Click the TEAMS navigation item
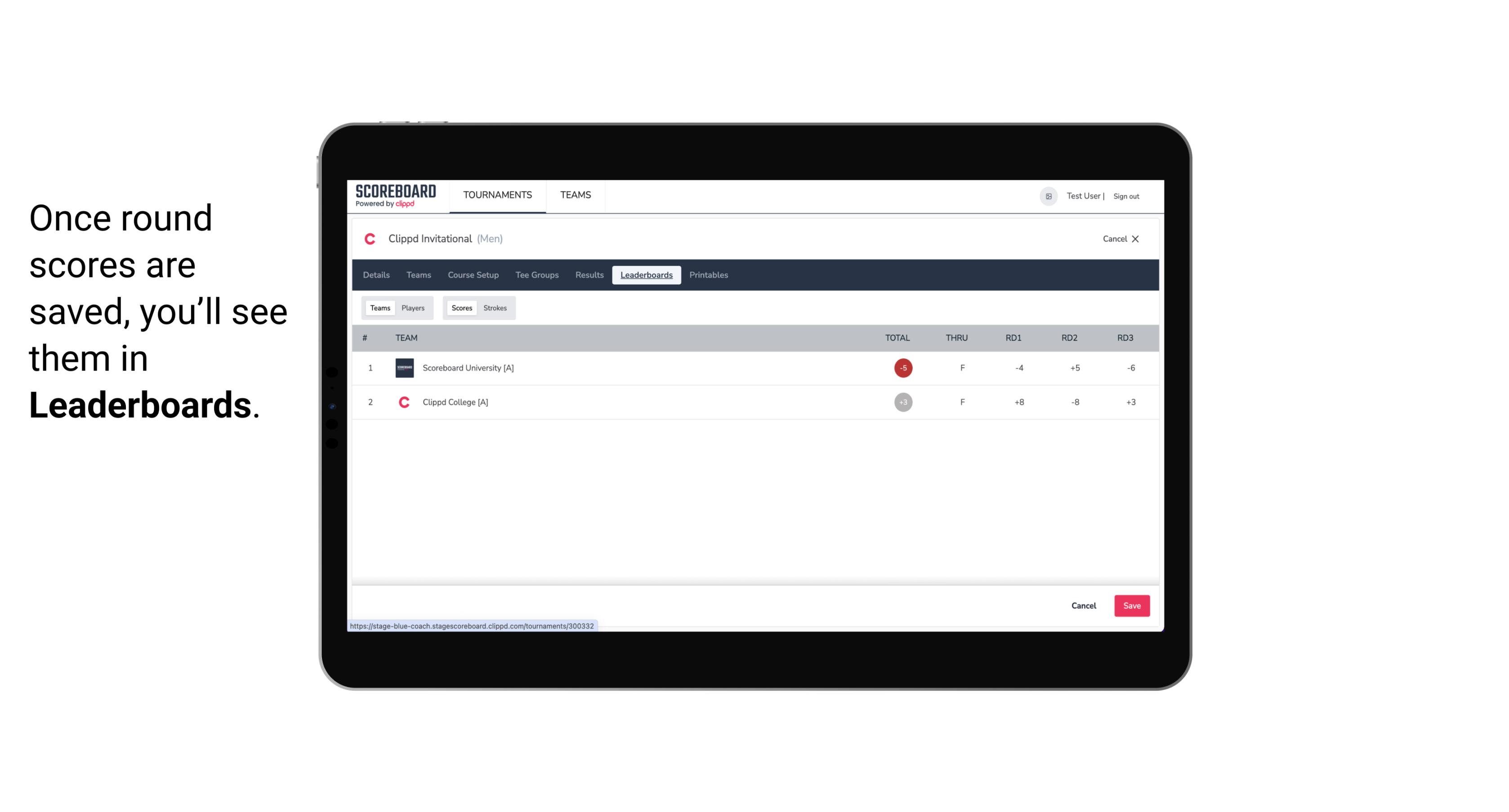 click(x=575, y=195)
